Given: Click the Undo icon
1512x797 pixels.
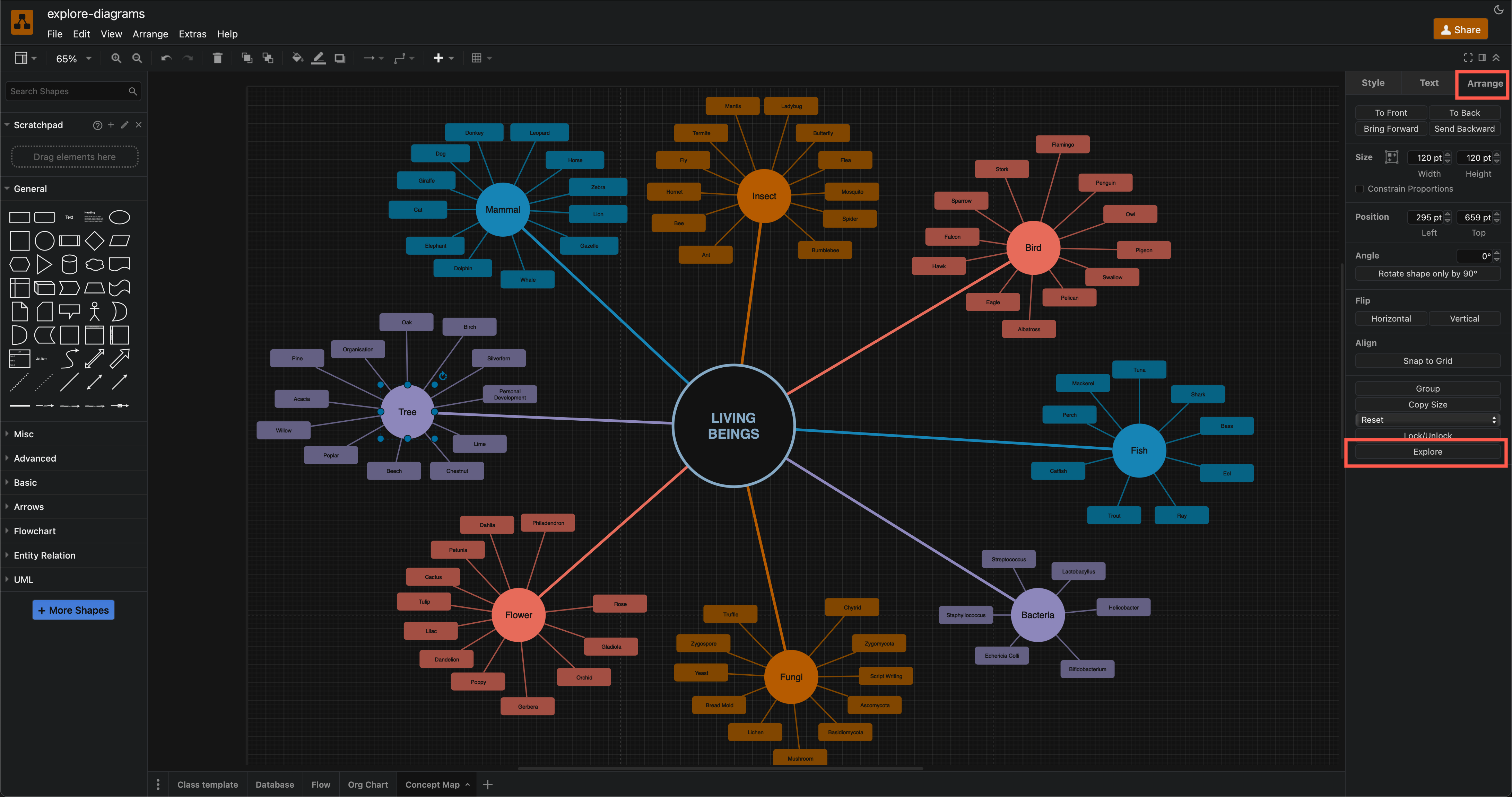Looking at the screenshot, I should [166, 58].
